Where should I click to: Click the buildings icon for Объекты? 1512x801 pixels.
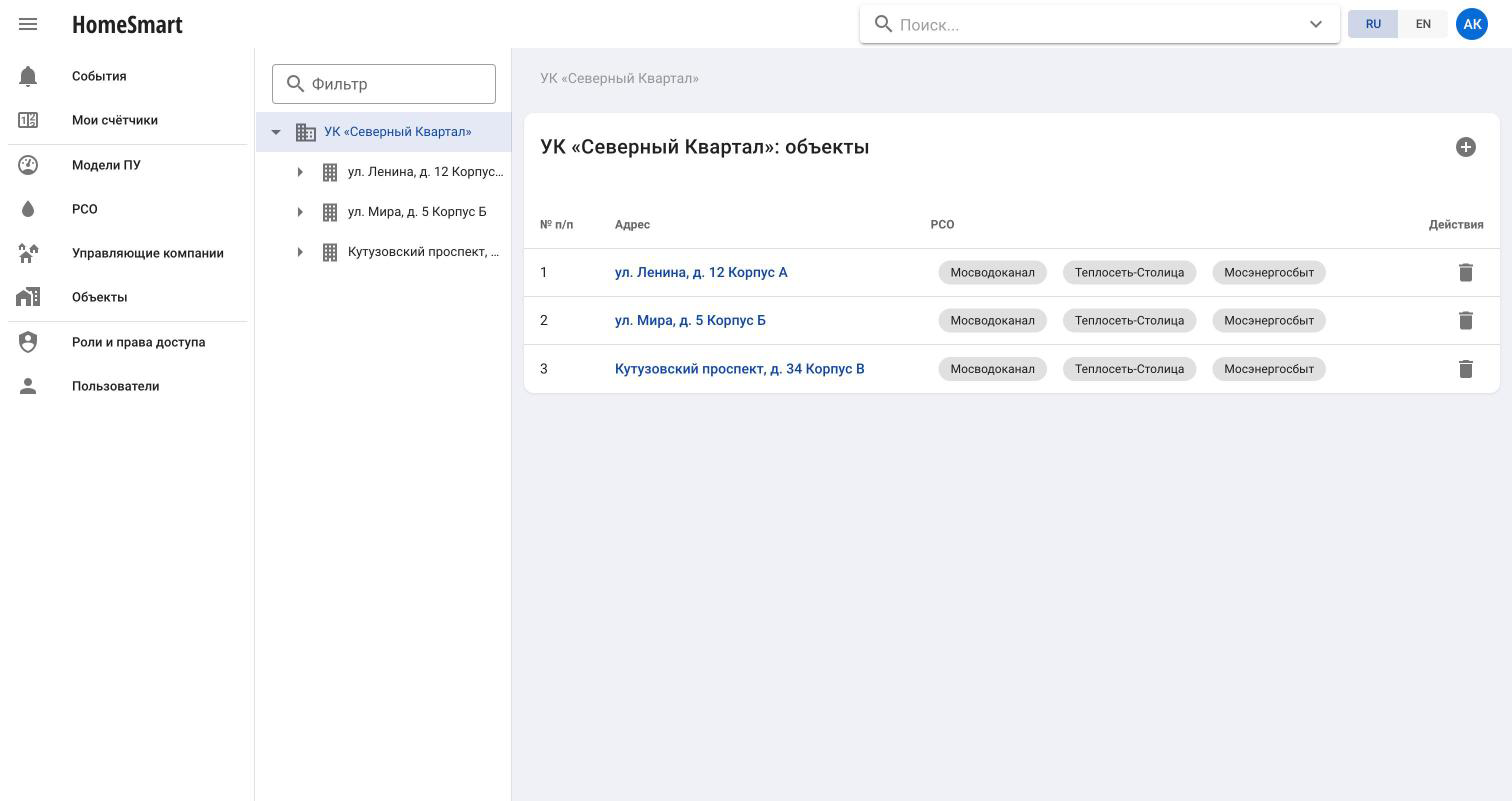click(x=28, y=297)
